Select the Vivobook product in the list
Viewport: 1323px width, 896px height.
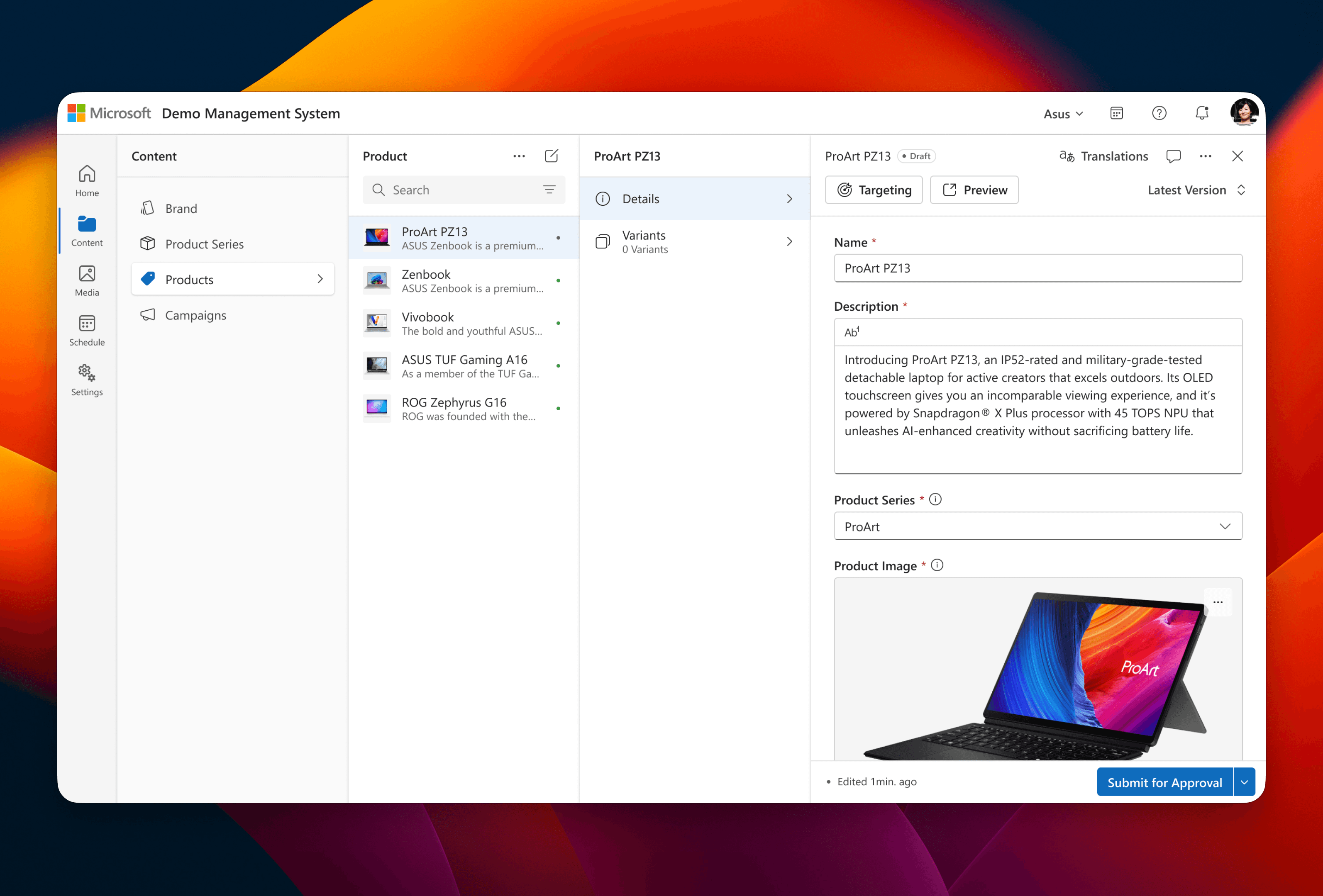[464, 323]
